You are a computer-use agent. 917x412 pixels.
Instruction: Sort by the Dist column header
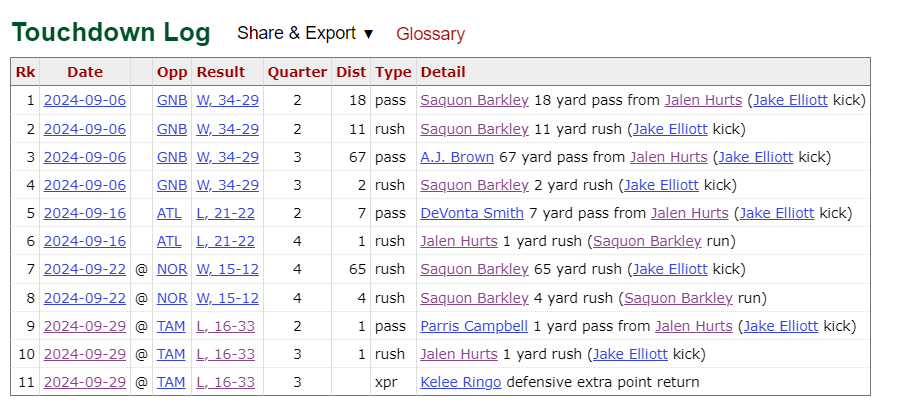click(351, 72)
